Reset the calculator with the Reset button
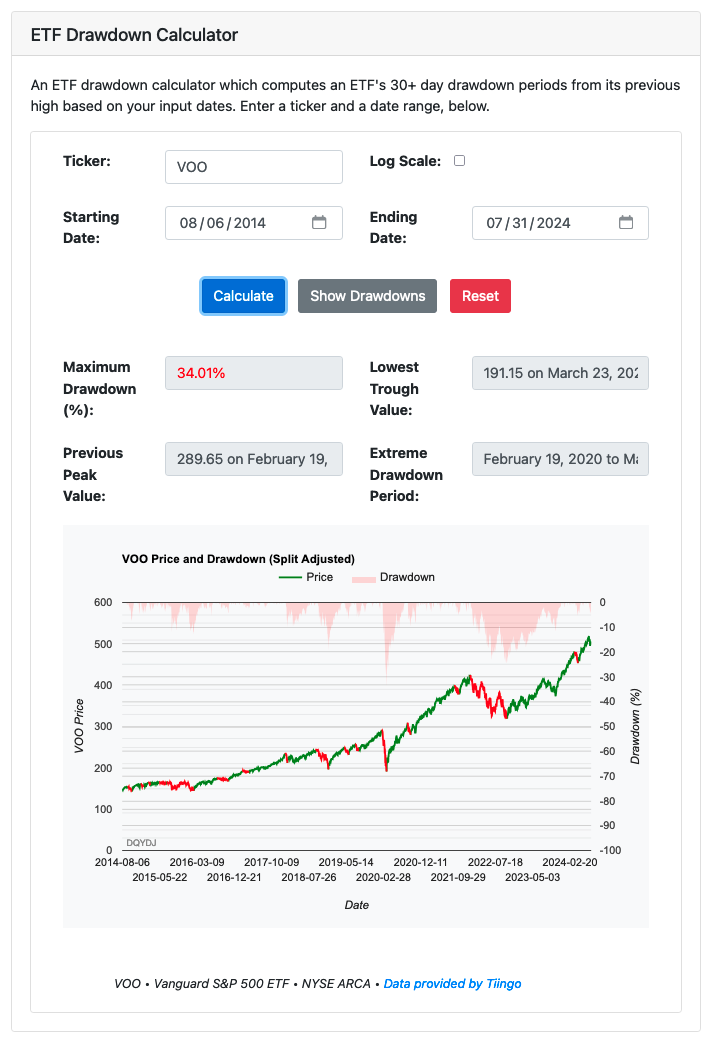The height and width of the screenshot is (1042, 711). tap(480, 295)
